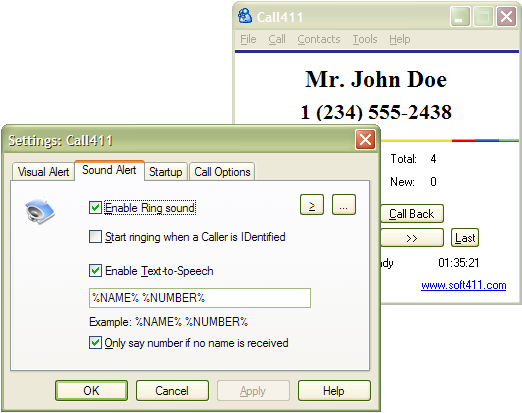Switch to the Visual Alert tab

pyautogui.click(x=43, y=172)
